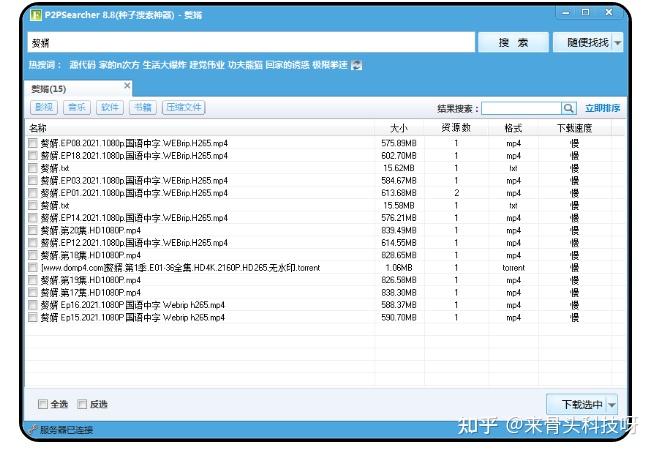The width and height of the screenshot is (655, 454).
Task: Check the EP08.2021.1080p mp4 file checkbox
Action: (x=33, y=143)
